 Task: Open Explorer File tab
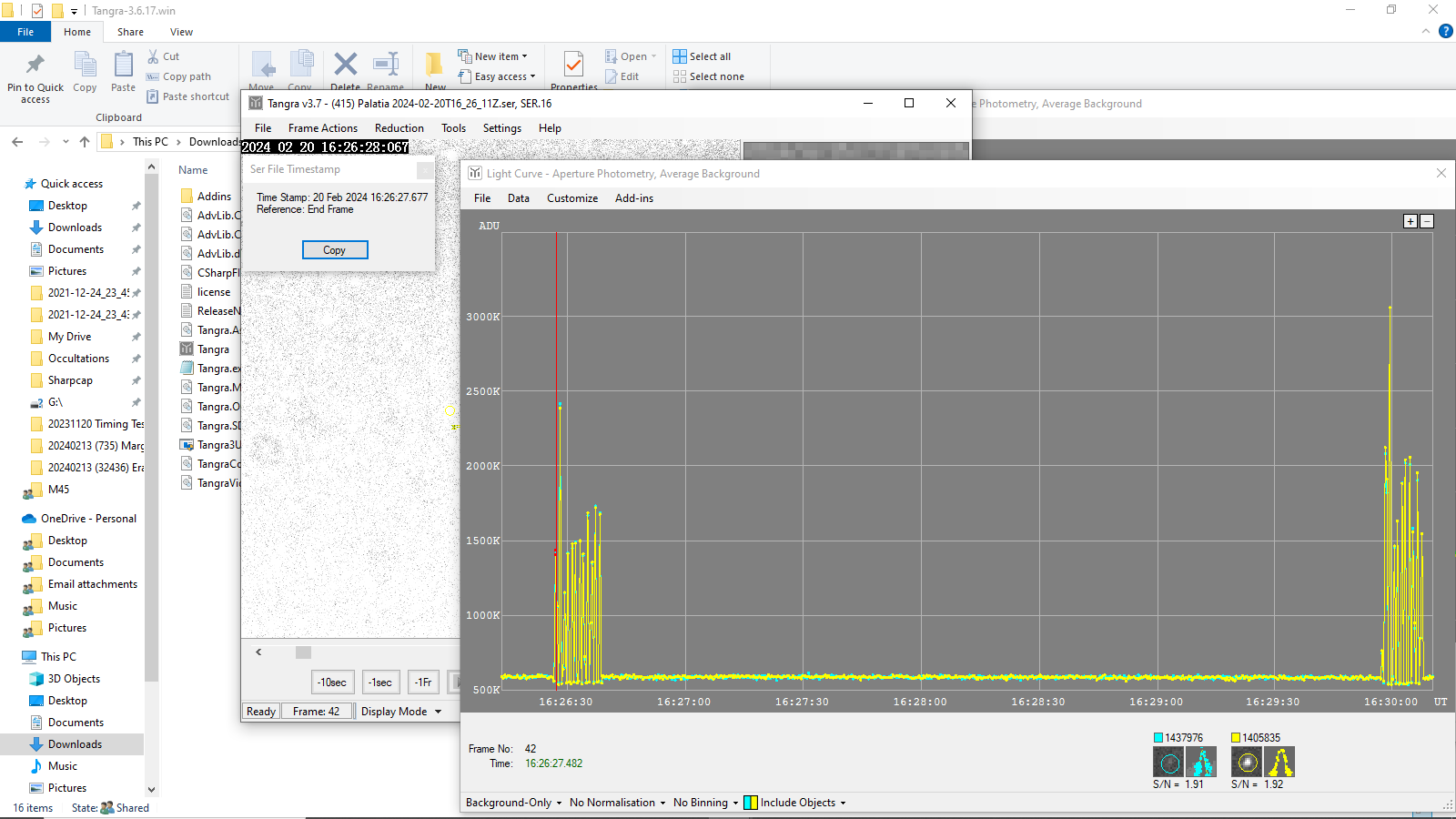pos(25,32)
